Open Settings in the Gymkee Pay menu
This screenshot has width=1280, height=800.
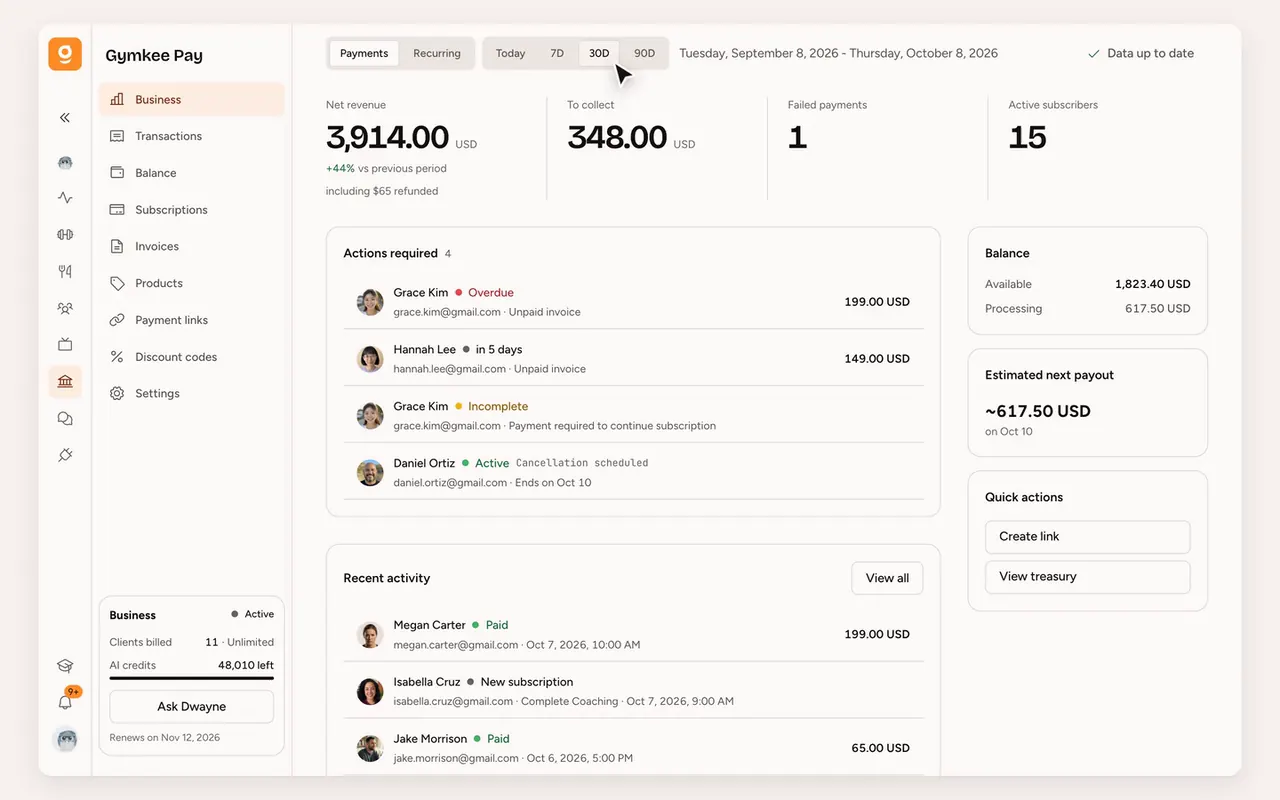[191, 394]
